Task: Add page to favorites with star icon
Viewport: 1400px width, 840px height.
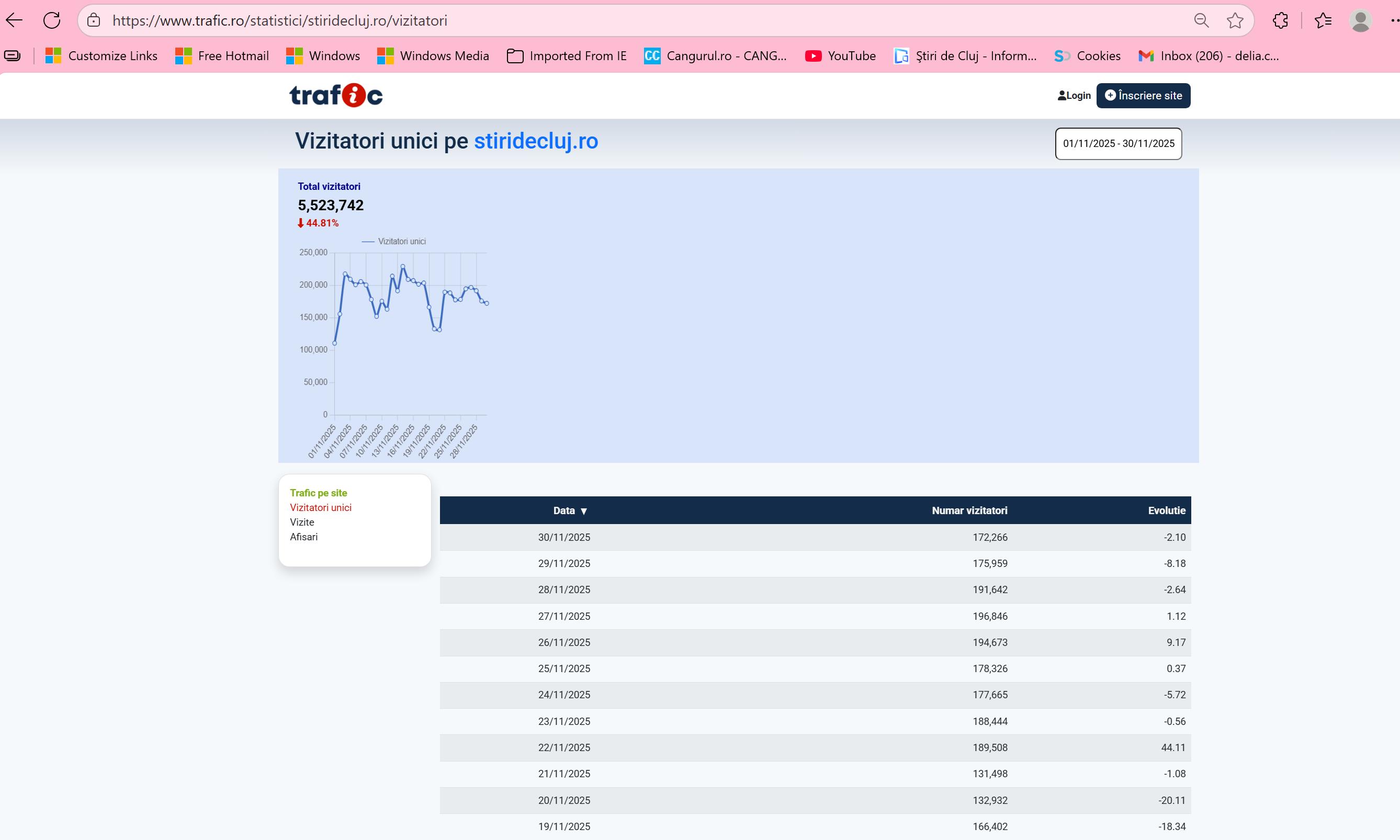Action: (x=1235, y=20)
